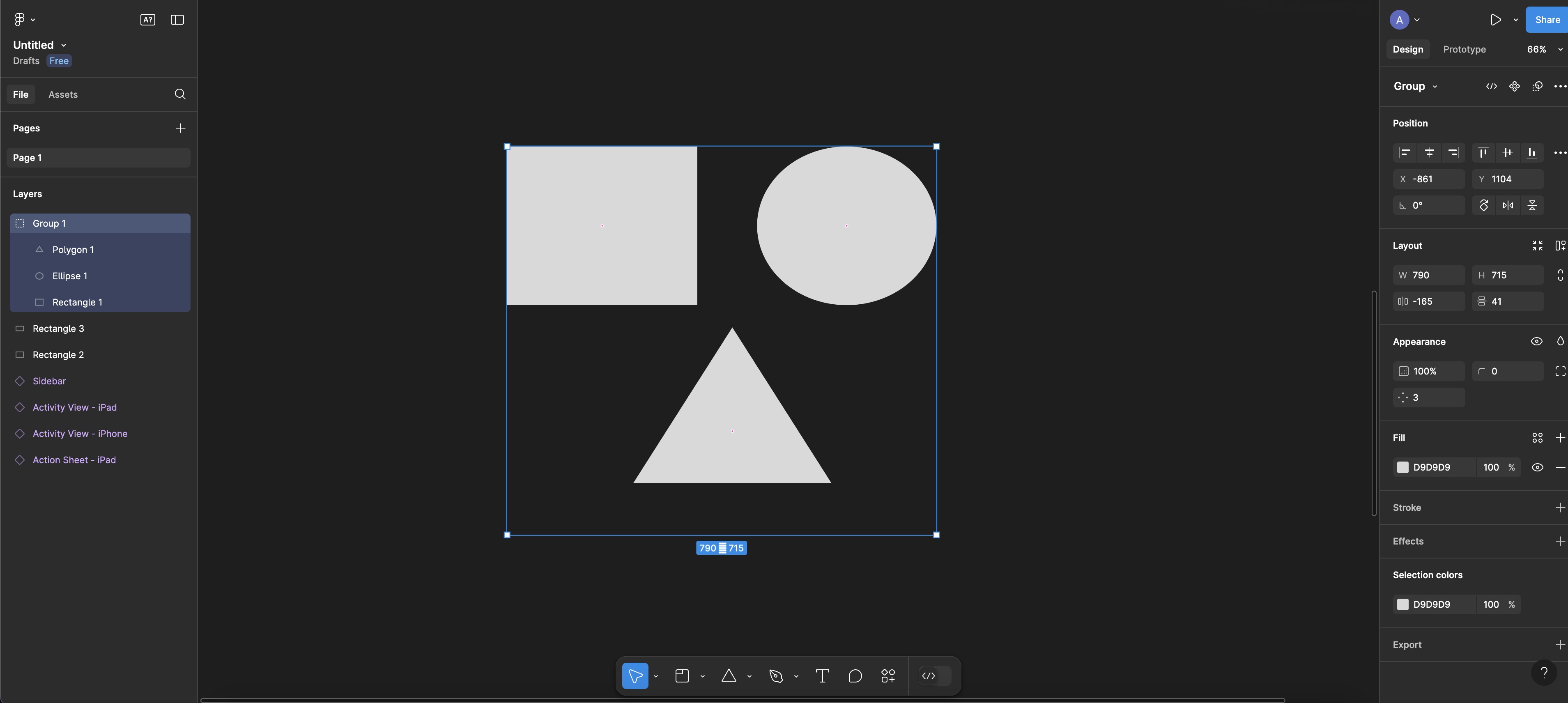
Task: Toggle Dev Mode switch in toolbar
Action: pos(935,675)
